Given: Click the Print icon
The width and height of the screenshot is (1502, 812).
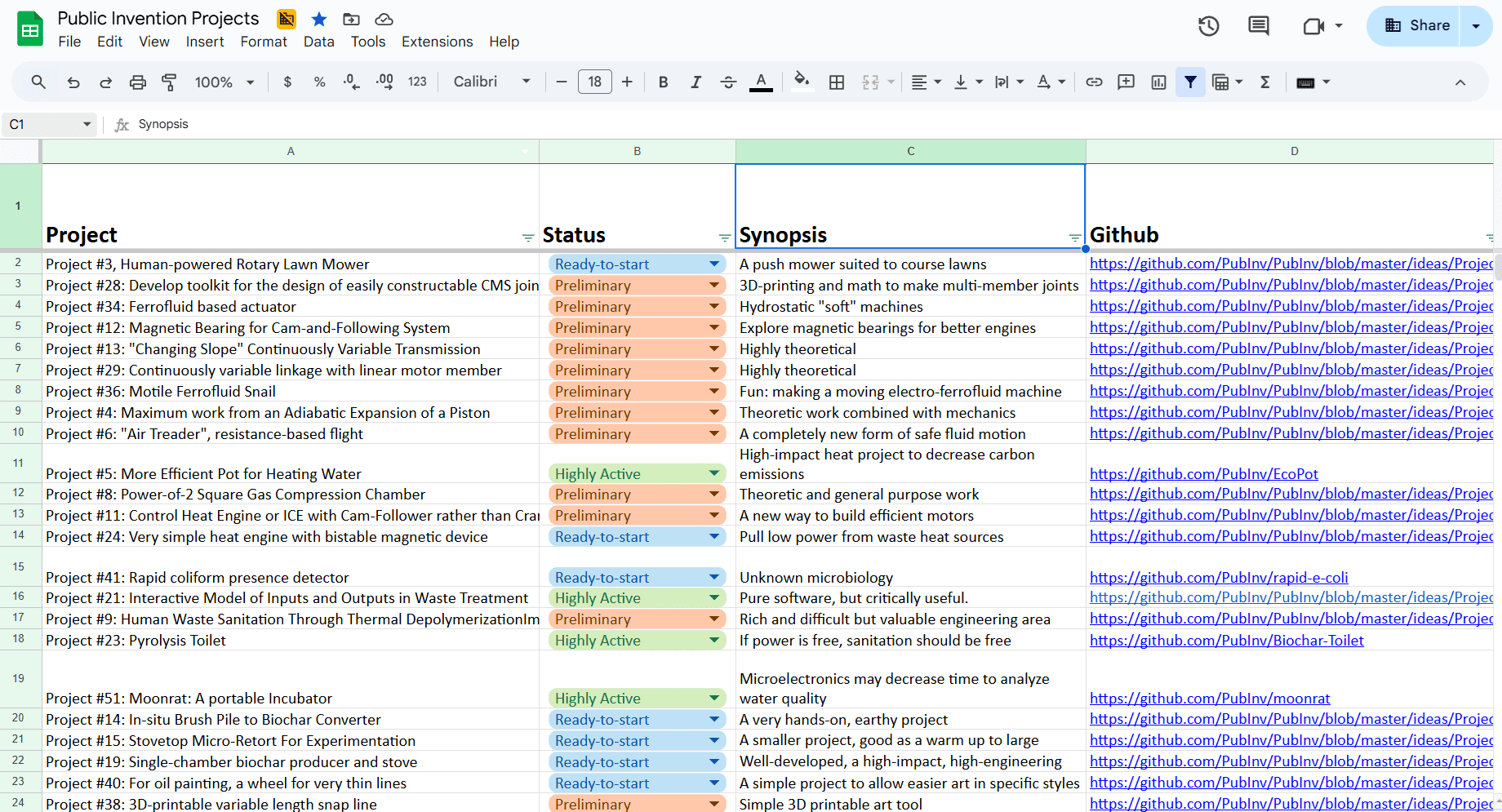Looking at the screenshot, I should coord(138,82).
